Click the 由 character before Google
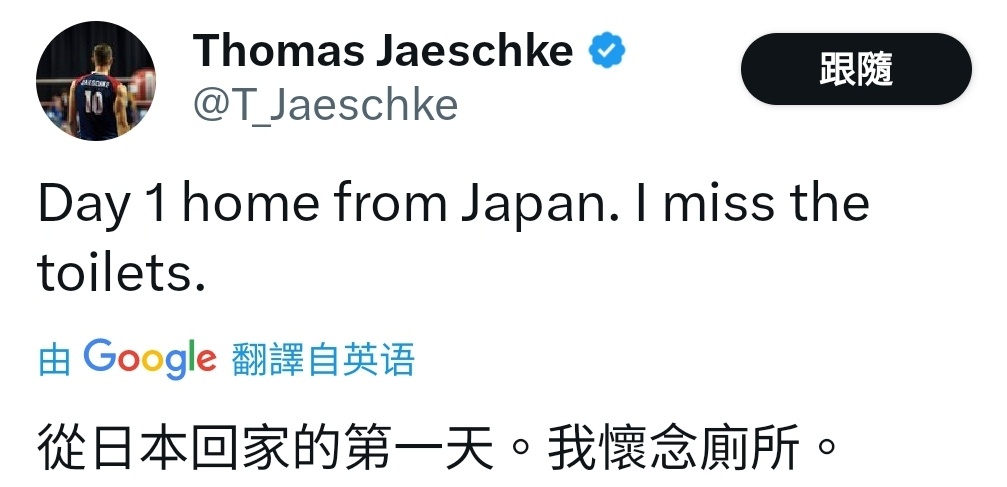Screen dimensions: 1007x487 point(54,359)
